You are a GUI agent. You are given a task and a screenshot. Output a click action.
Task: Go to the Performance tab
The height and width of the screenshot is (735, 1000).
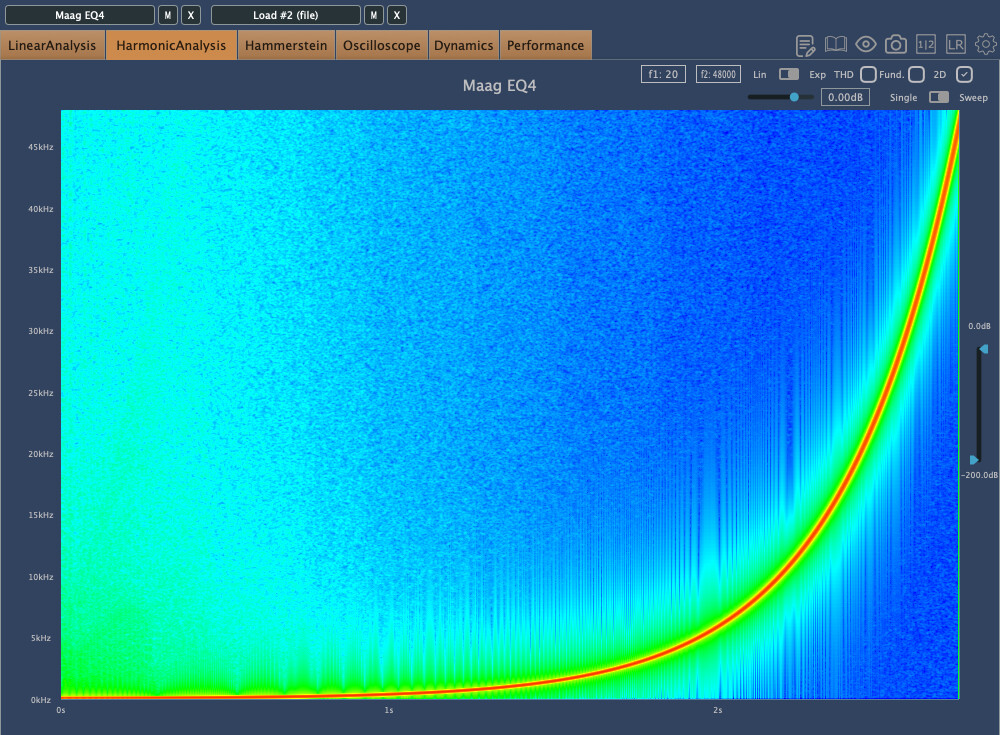(x=545, y=45)
